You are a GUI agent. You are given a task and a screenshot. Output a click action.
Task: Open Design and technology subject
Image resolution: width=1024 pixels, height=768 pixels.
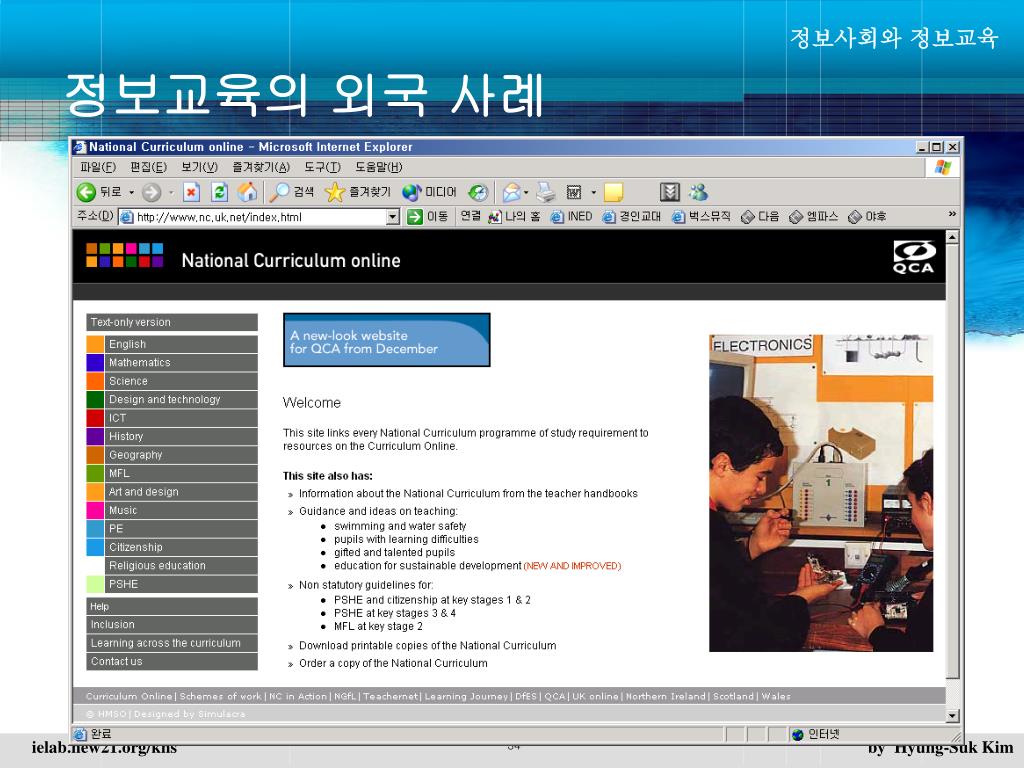[172, 399]
